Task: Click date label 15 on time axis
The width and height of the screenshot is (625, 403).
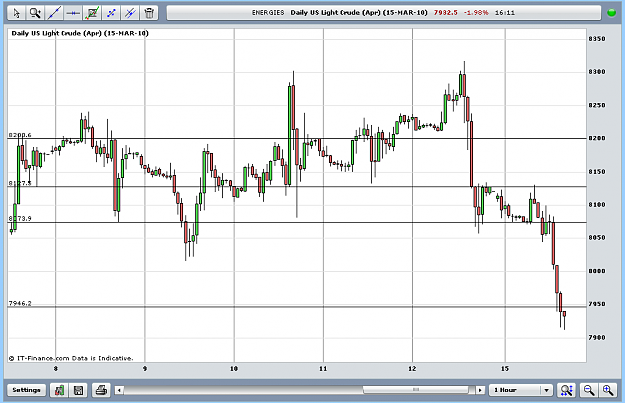Action: 505,369
